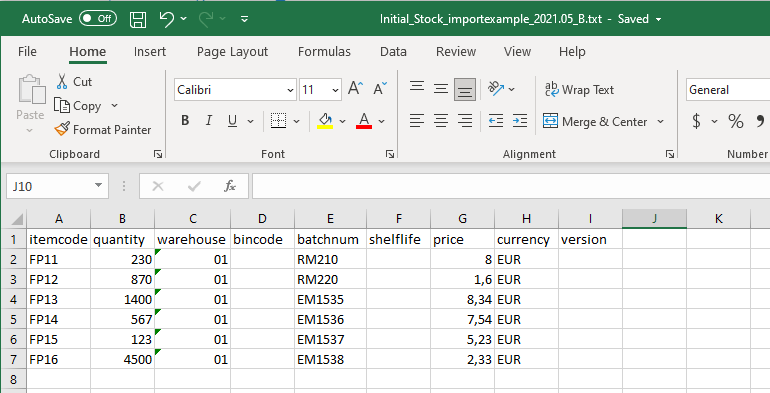770x393 pixels.
Task: Open the File menu
Action: point(27,52)
